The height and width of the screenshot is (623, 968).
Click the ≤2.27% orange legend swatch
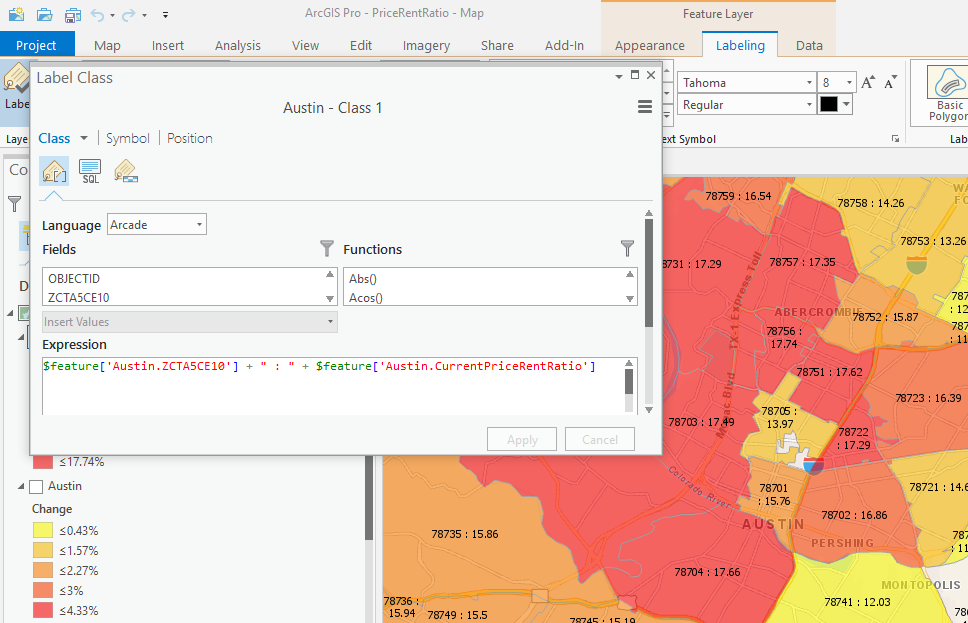click(43, 570)
